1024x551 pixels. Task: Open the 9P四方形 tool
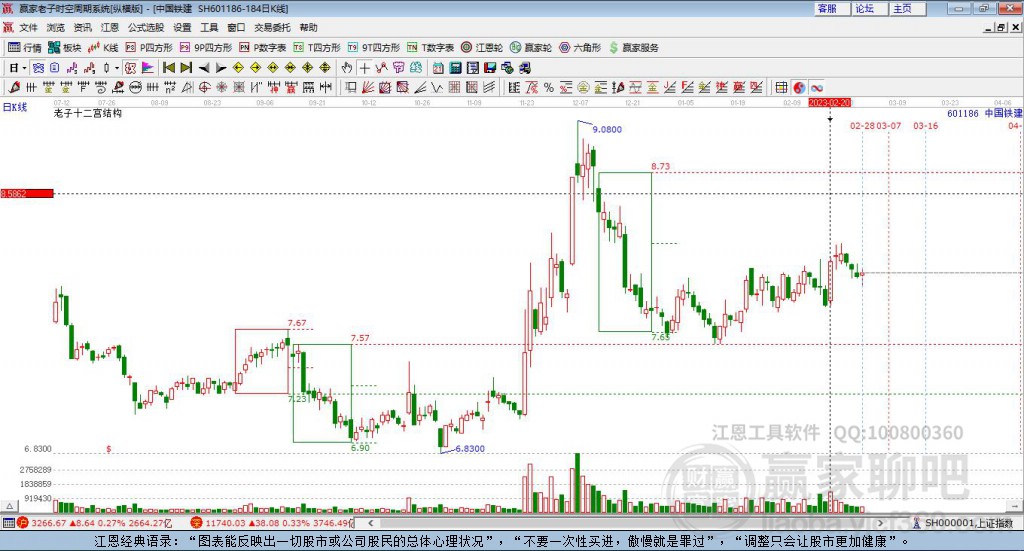[206, 48]
